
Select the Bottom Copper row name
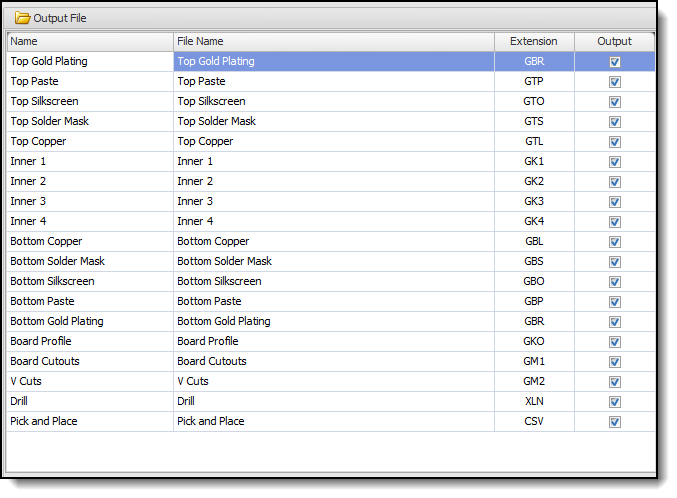click(x=90, y=241)
